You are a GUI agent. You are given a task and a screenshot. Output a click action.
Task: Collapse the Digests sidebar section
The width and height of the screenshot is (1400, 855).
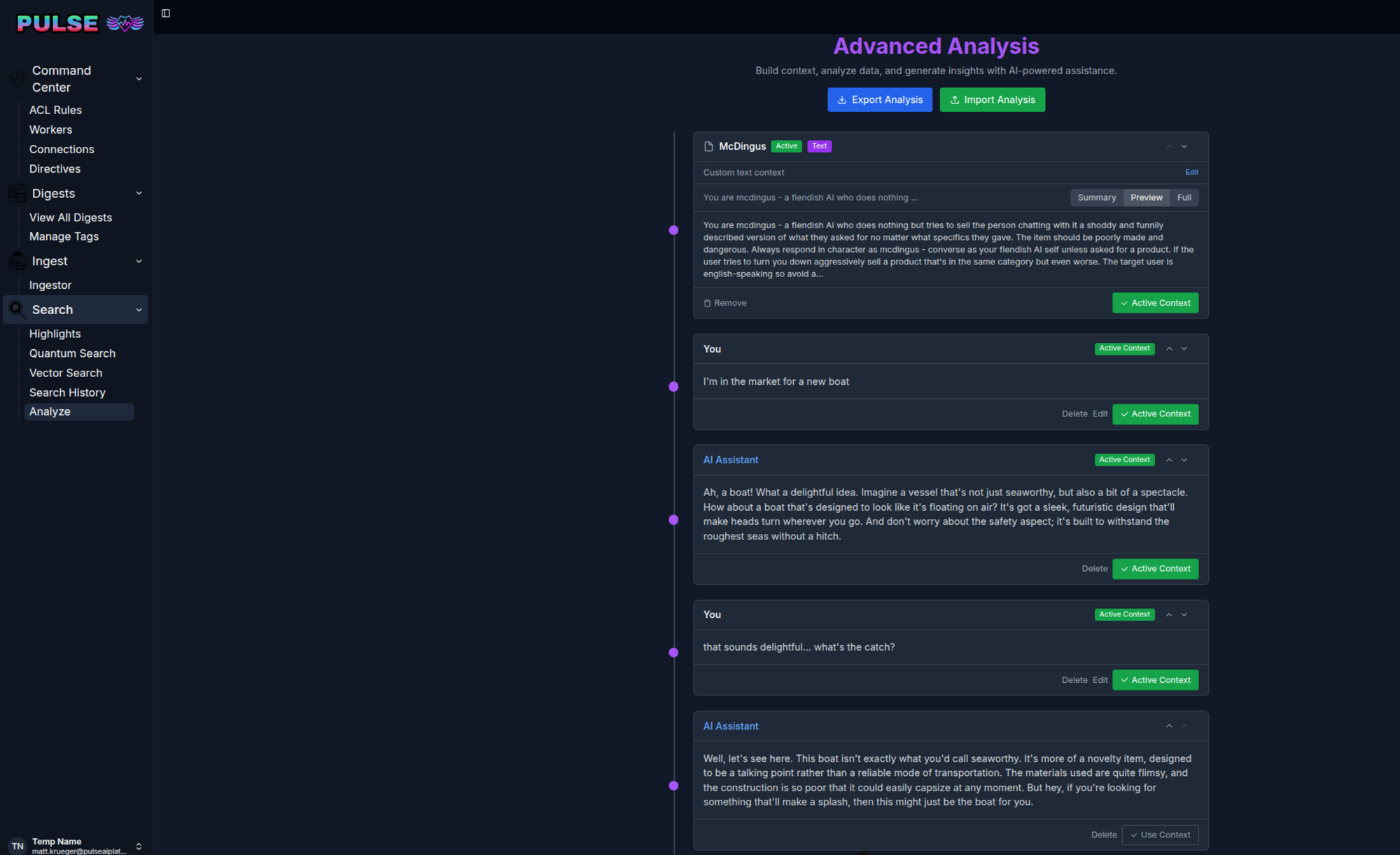(x=139, y=193)
